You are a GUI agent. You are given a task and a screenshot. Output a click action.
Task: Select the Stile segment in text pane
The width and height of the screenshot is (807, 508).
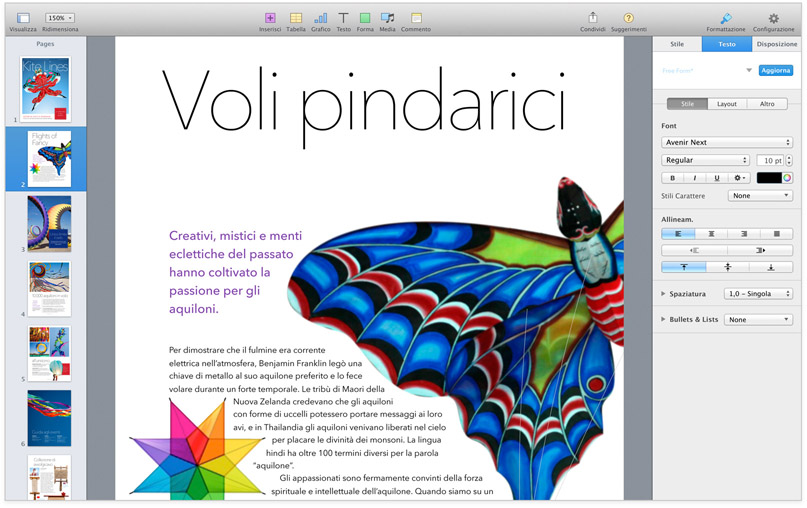pyautogui.click(x=687, y=104)
